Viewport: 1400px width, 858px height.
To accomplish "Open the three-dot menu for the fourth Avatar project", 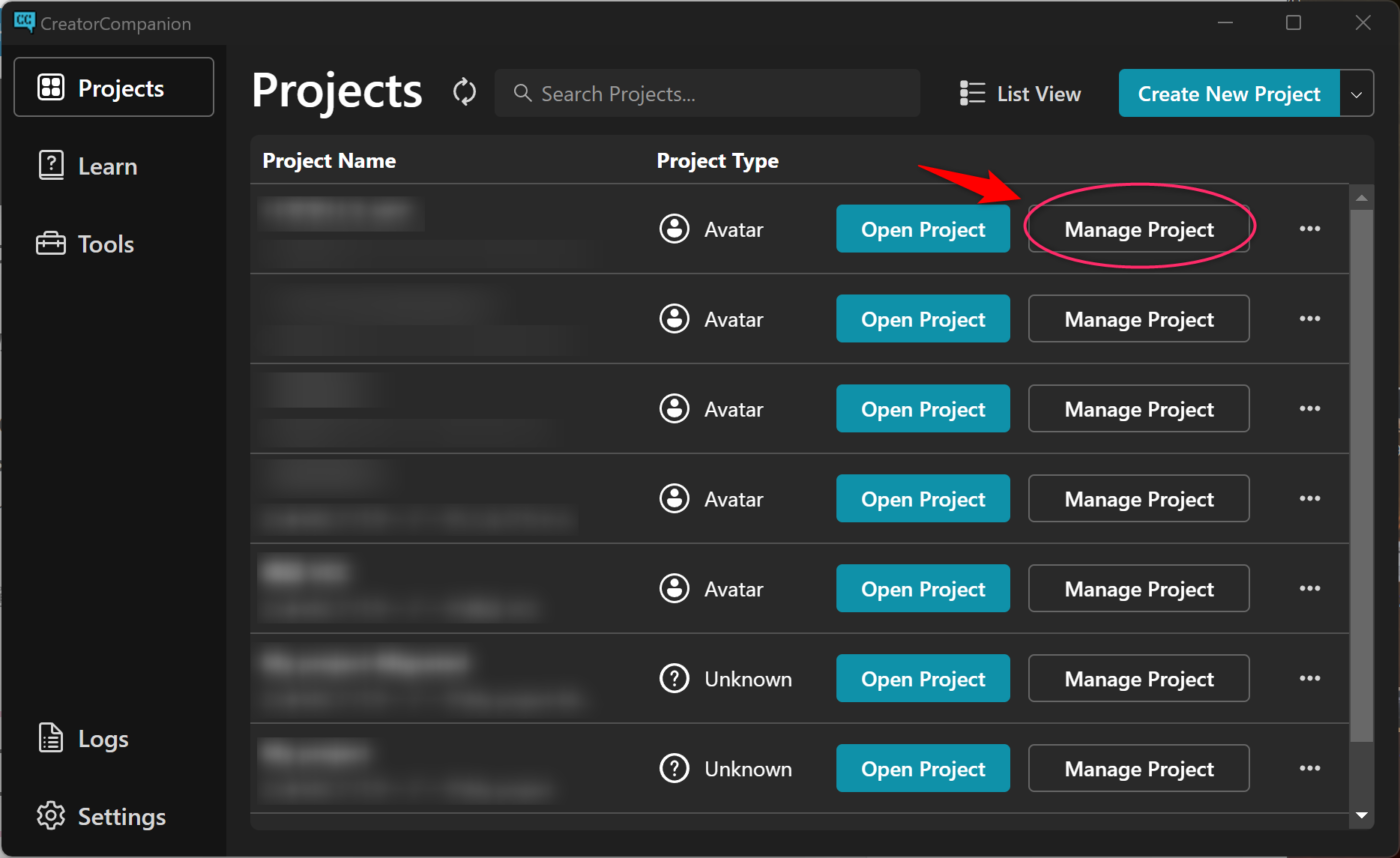I will tap(1310, 499).
